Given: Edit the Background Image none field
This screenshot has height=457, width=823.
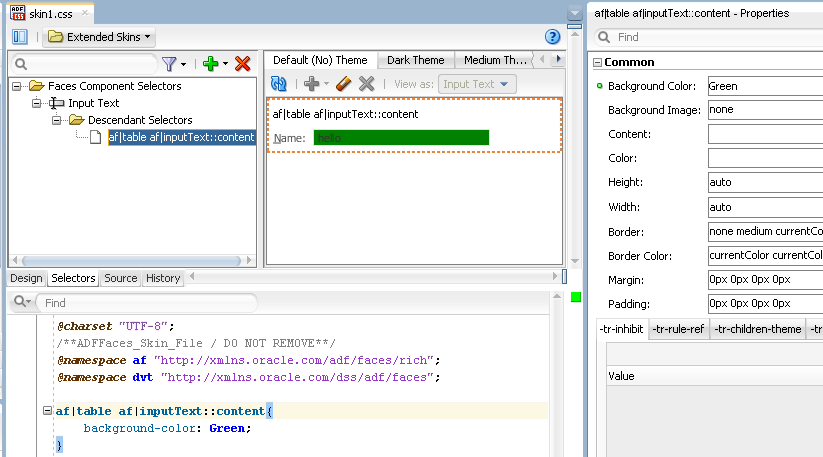Looking at the screenshot, I should pos(765,110).
